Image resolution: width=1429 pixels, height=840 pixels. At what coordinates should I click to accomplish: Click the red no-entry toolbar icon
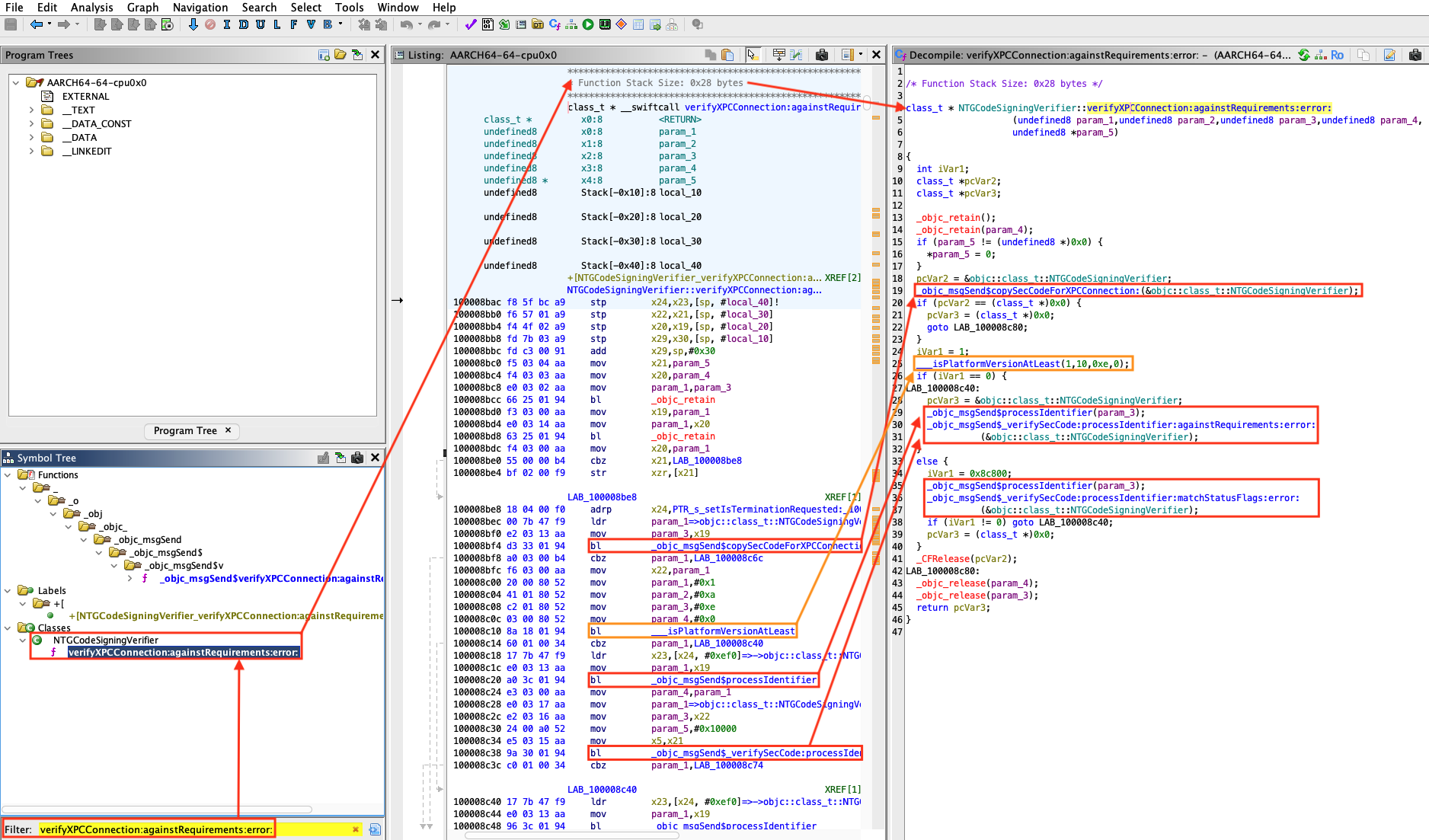[x=210, y=24]
